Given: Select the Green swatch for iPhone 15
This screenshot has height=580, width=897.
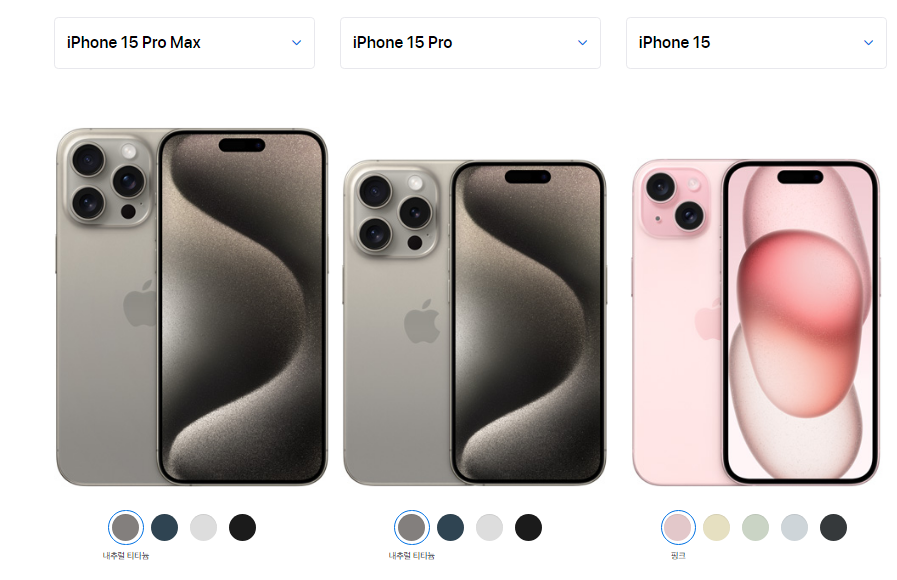Looking at the screenshot, I should 756,527.
